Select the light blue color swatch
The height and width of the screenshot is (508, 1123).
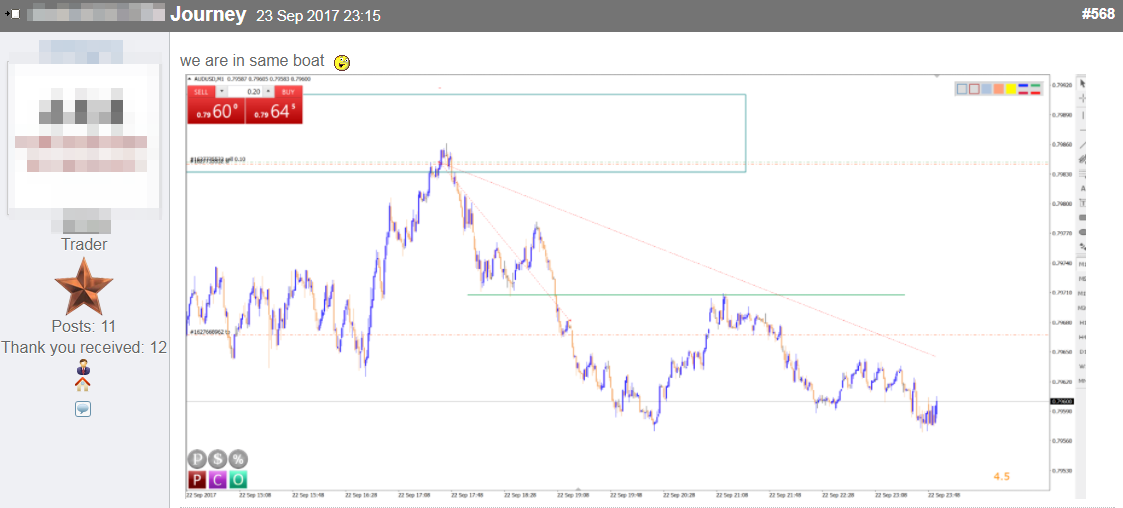coord(986,89)
